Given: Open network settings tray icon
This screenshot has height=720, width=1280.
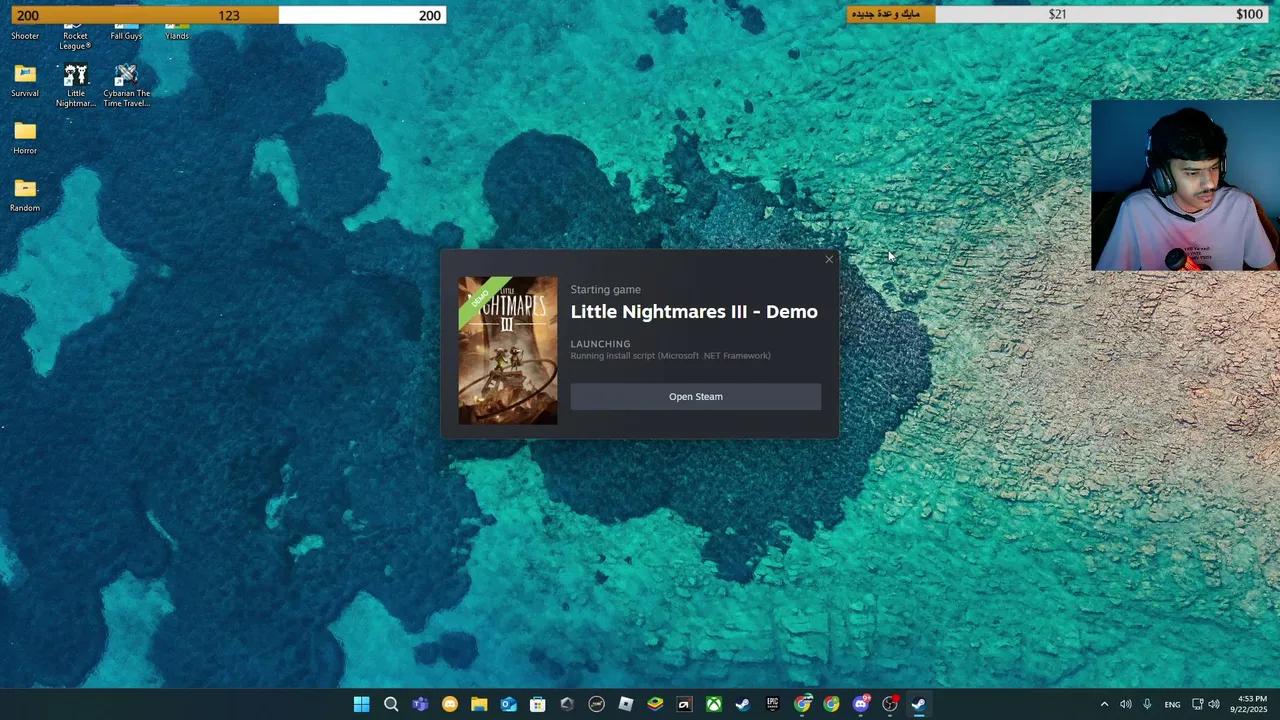Looking at the screenshot, I should [x=1197, y=704].
